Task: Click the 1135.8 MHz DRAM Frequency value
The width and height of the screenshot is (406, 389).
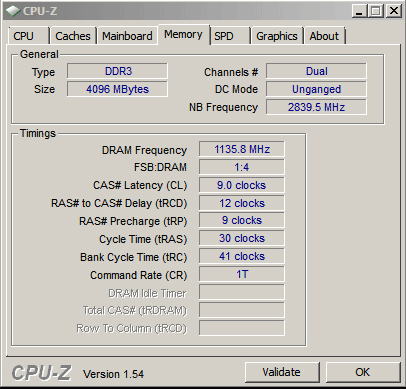Action: coord(242,149)
